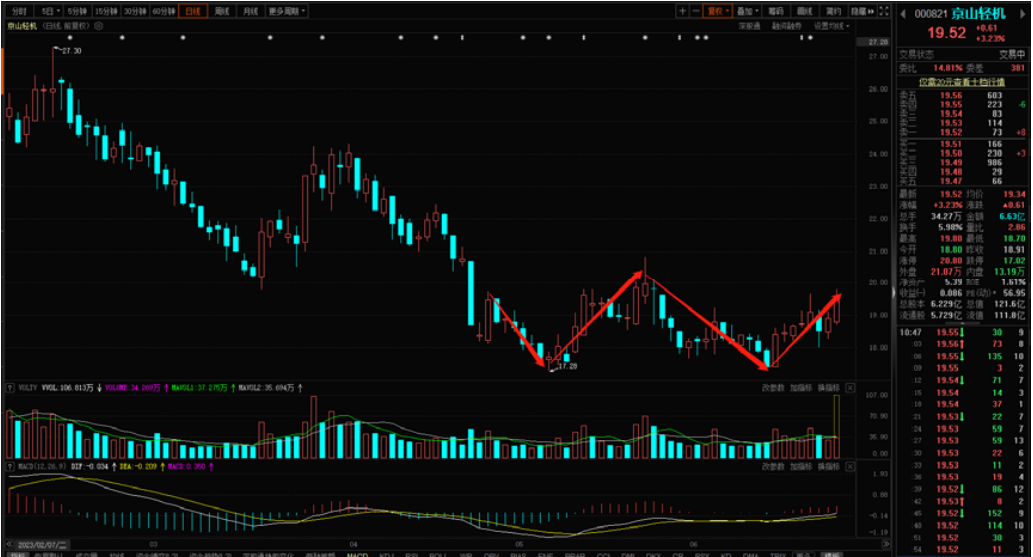Click 换指标 in the MACD panel

click(x=829, y=467)
